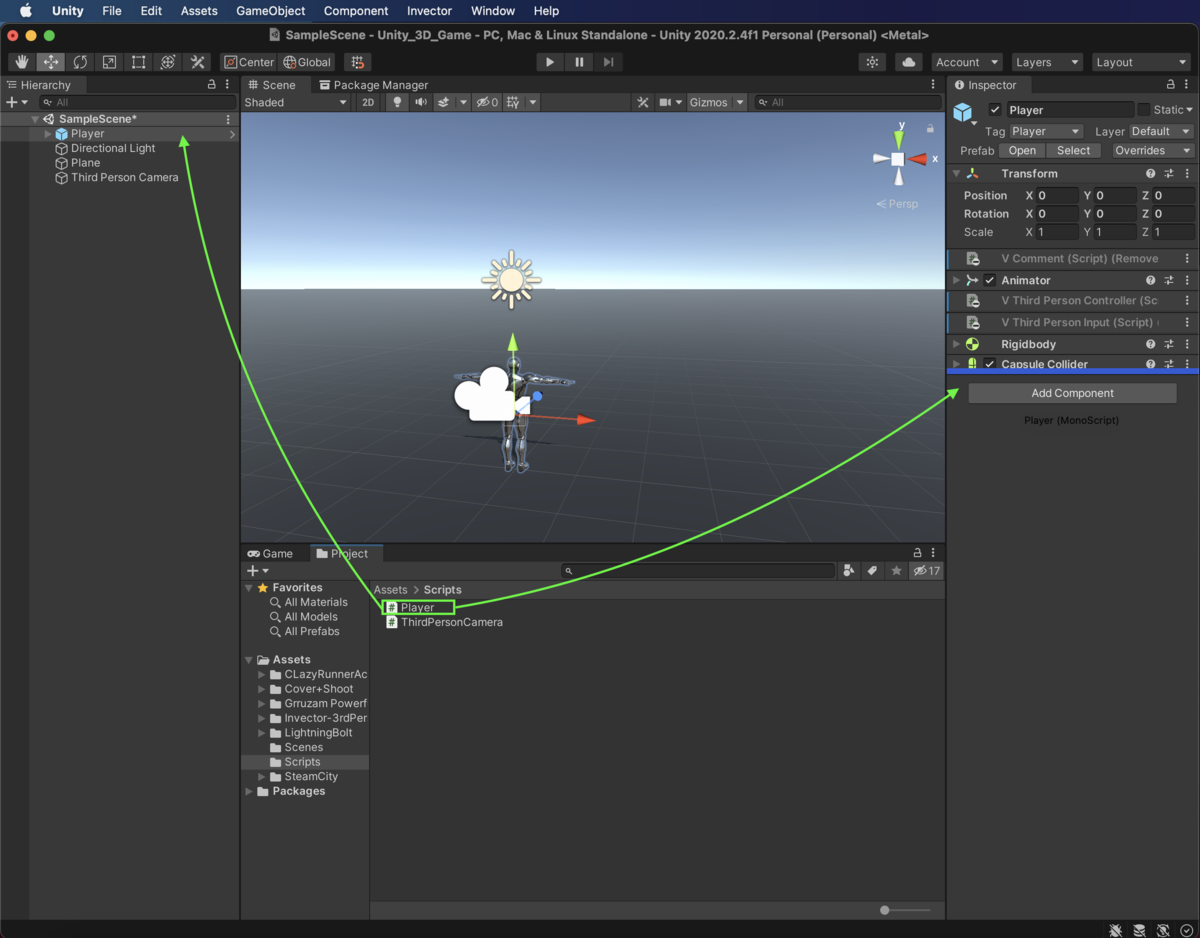Select the Rect tool
The height and width of the screenshot is (938, 1200).
139,62
